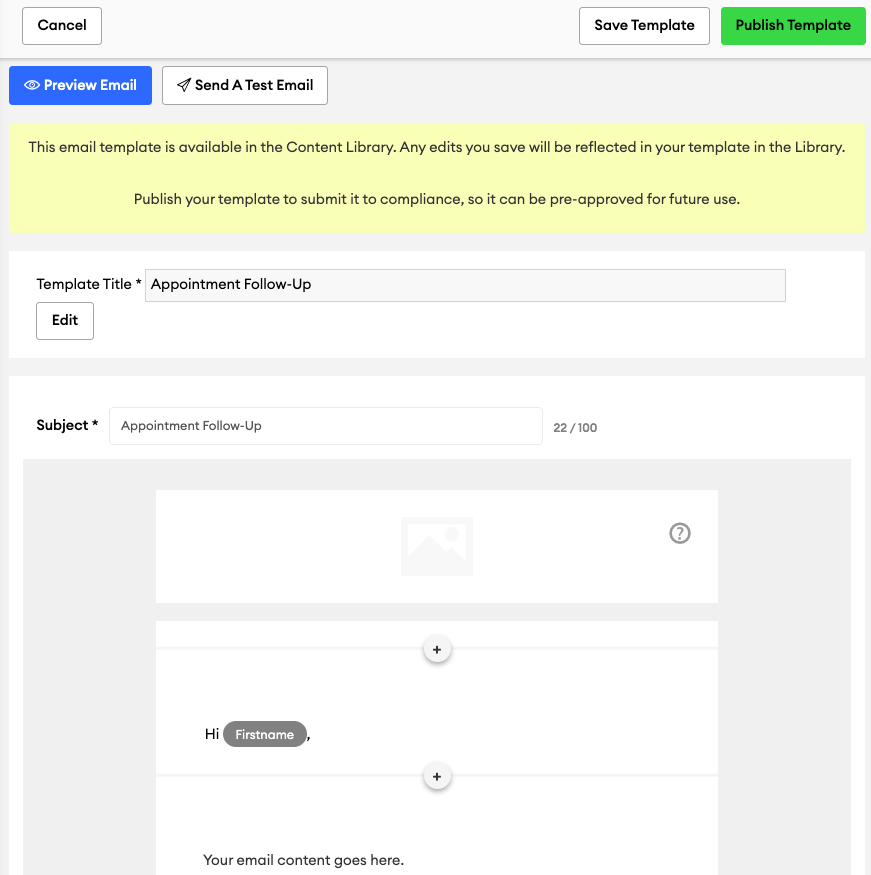Image resolution: width=871 pixels, height=875 pixels.
Task: Open the question mark help icon
Action: point(679,533)
